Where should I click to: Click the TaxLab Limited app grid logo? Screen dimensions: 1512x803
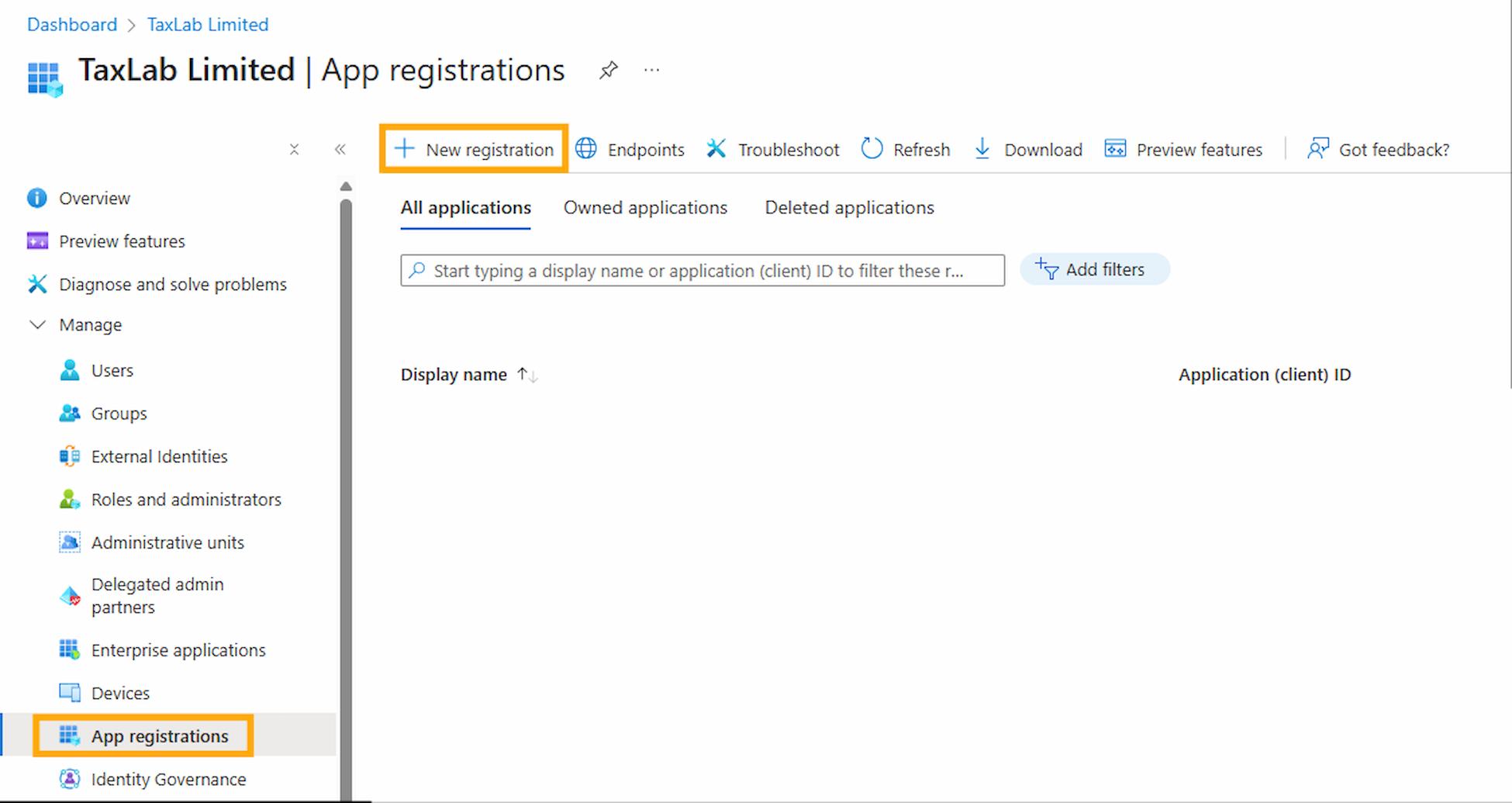tap(45, 79)
